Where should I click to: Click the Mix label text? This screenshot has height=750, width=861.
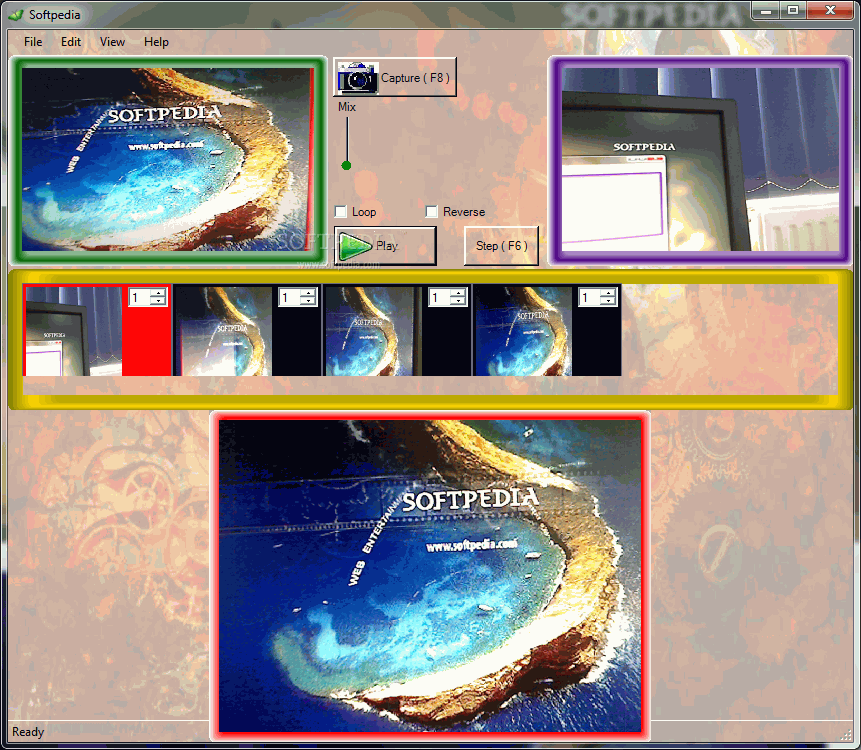[347, 107]
